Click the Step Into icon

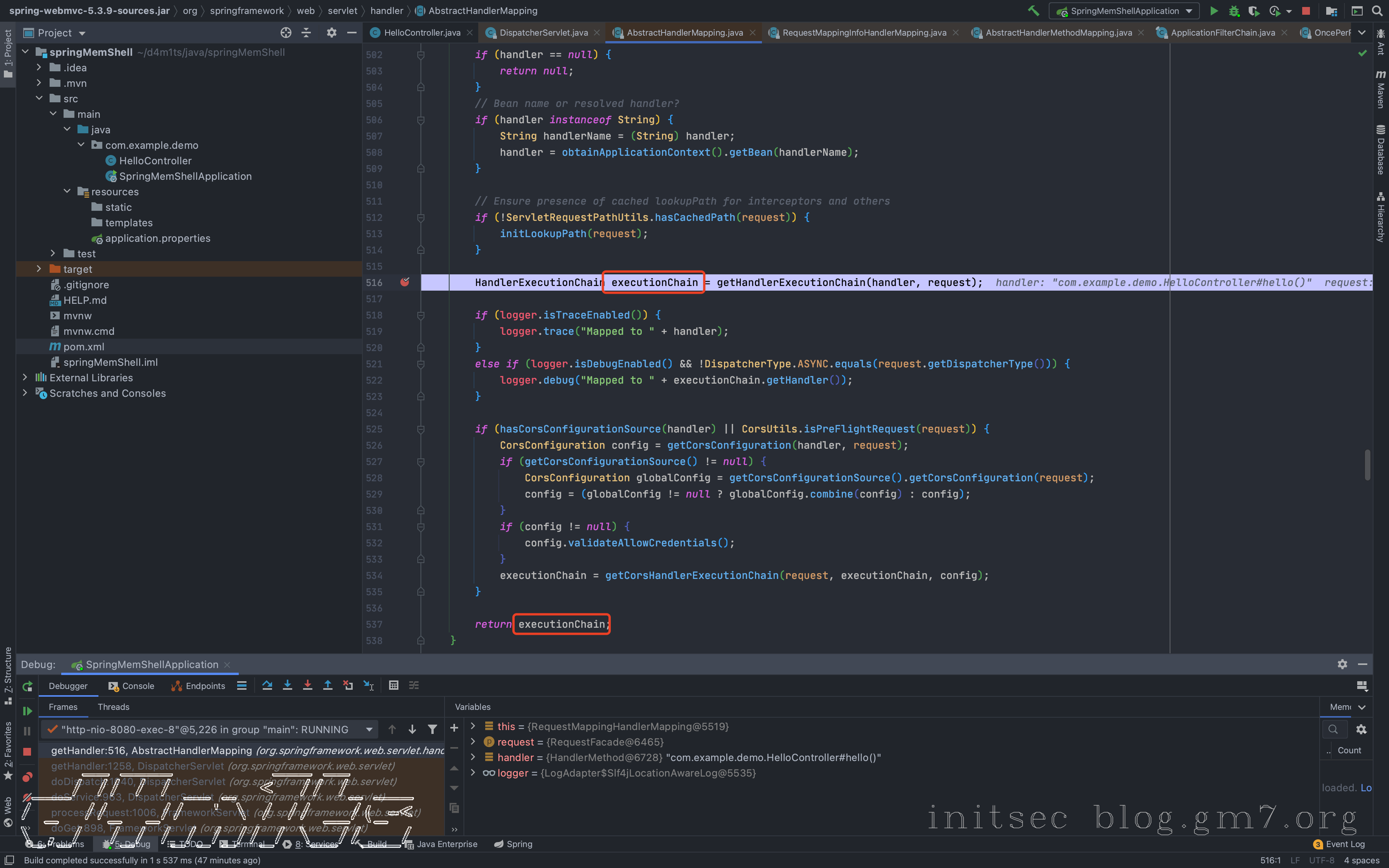[288, 685]
